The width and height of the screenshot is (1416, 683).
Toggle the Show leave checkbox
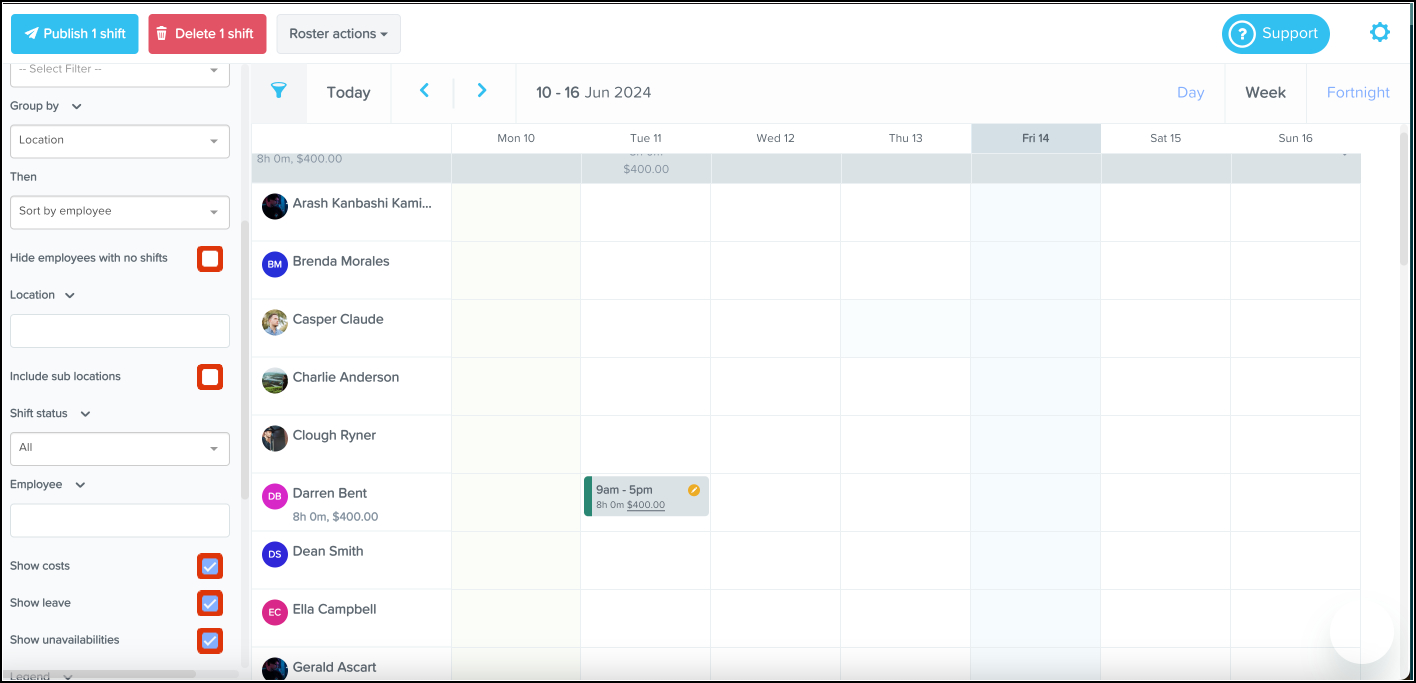(x=210, y=604)
